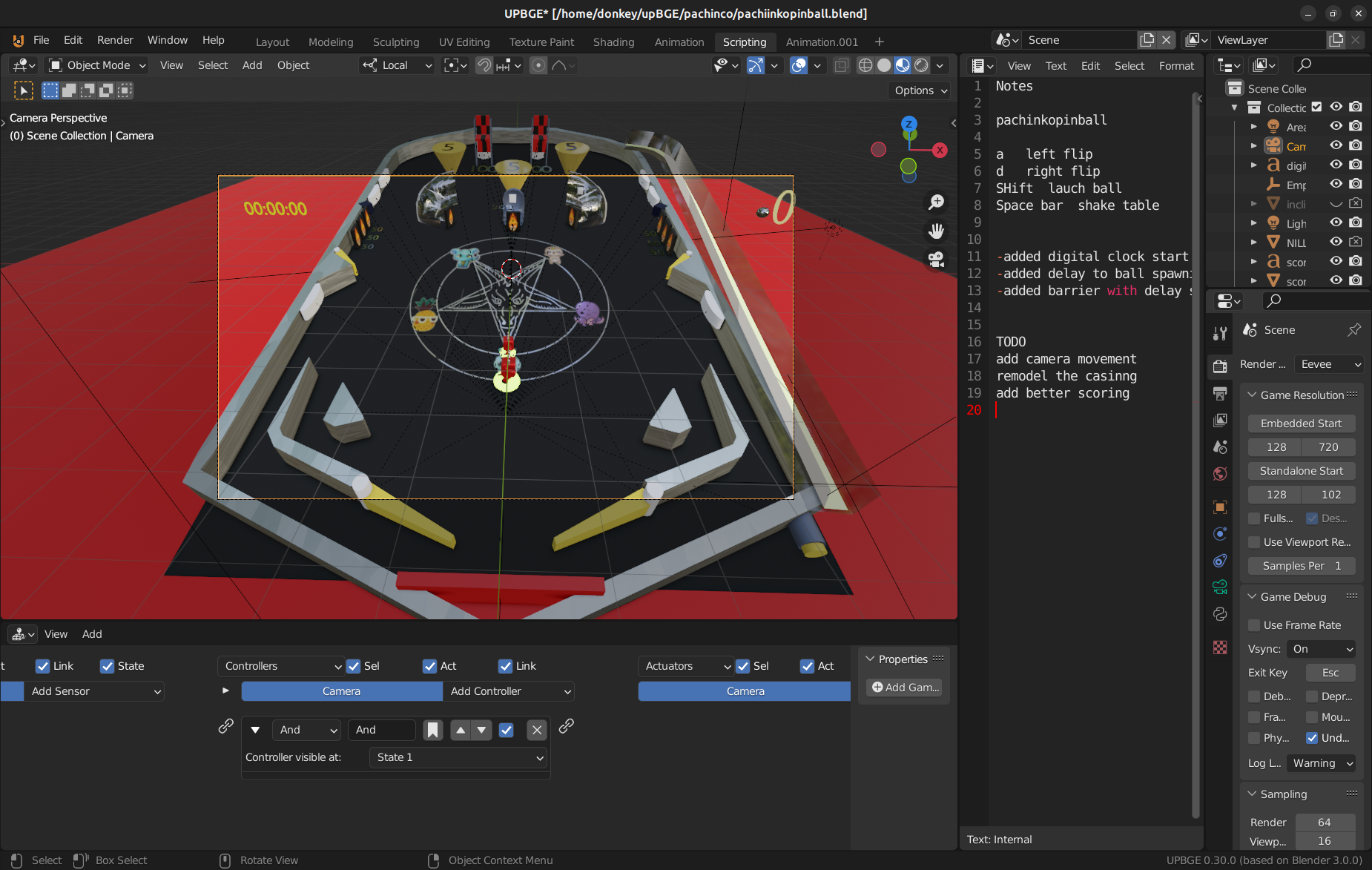
Task: Click the Add Game Property button
Action: pos(904,688)
